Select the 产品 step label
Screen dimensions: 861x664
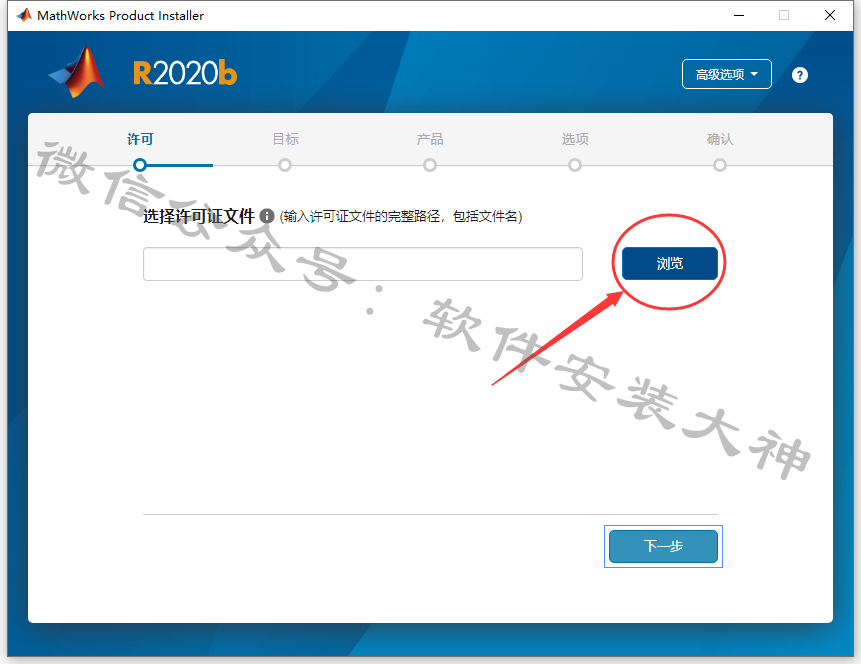(430, 140)
